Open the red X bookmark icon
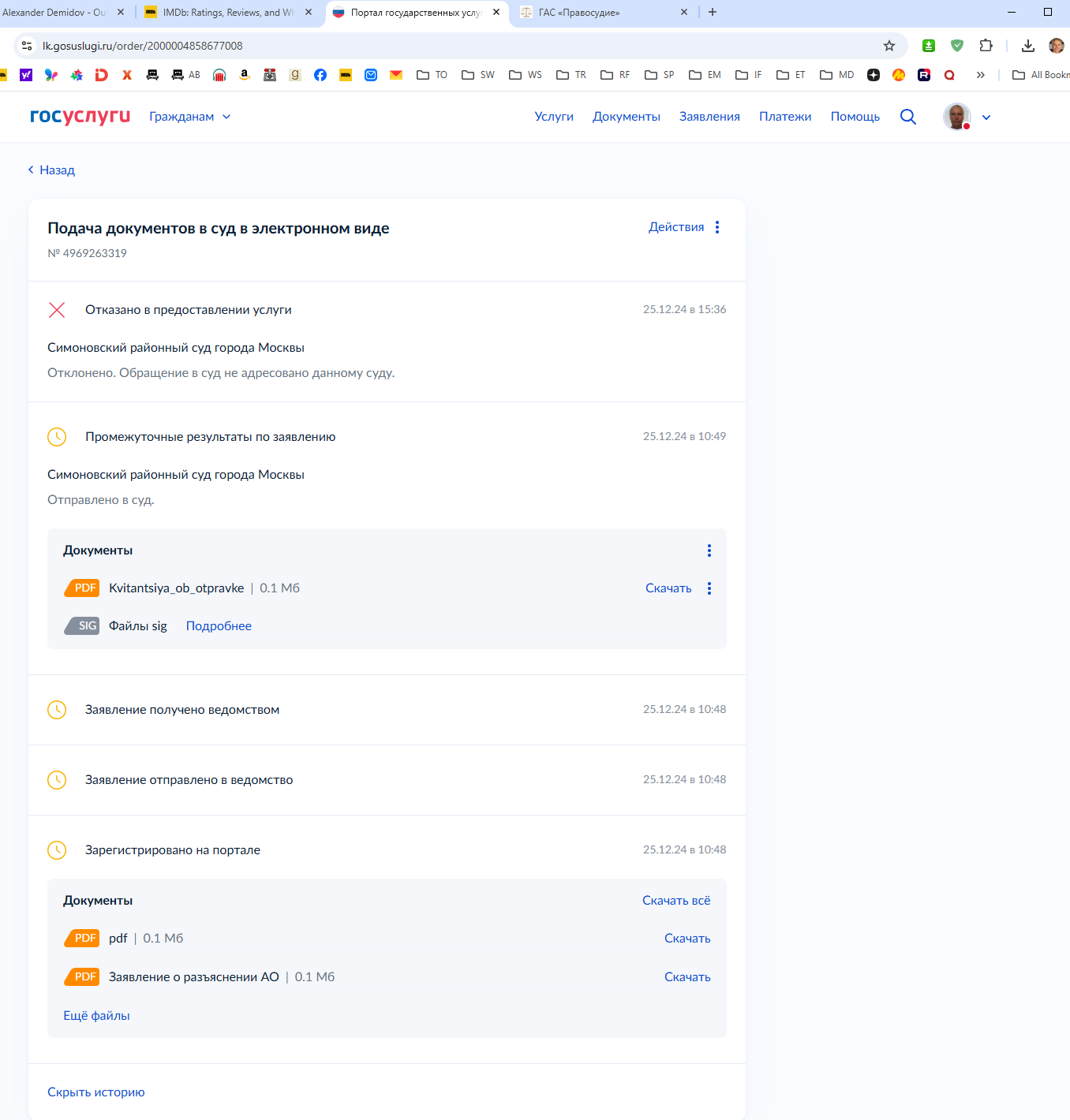Screen dimensions: 1070x1120 (x=127, y=75)
